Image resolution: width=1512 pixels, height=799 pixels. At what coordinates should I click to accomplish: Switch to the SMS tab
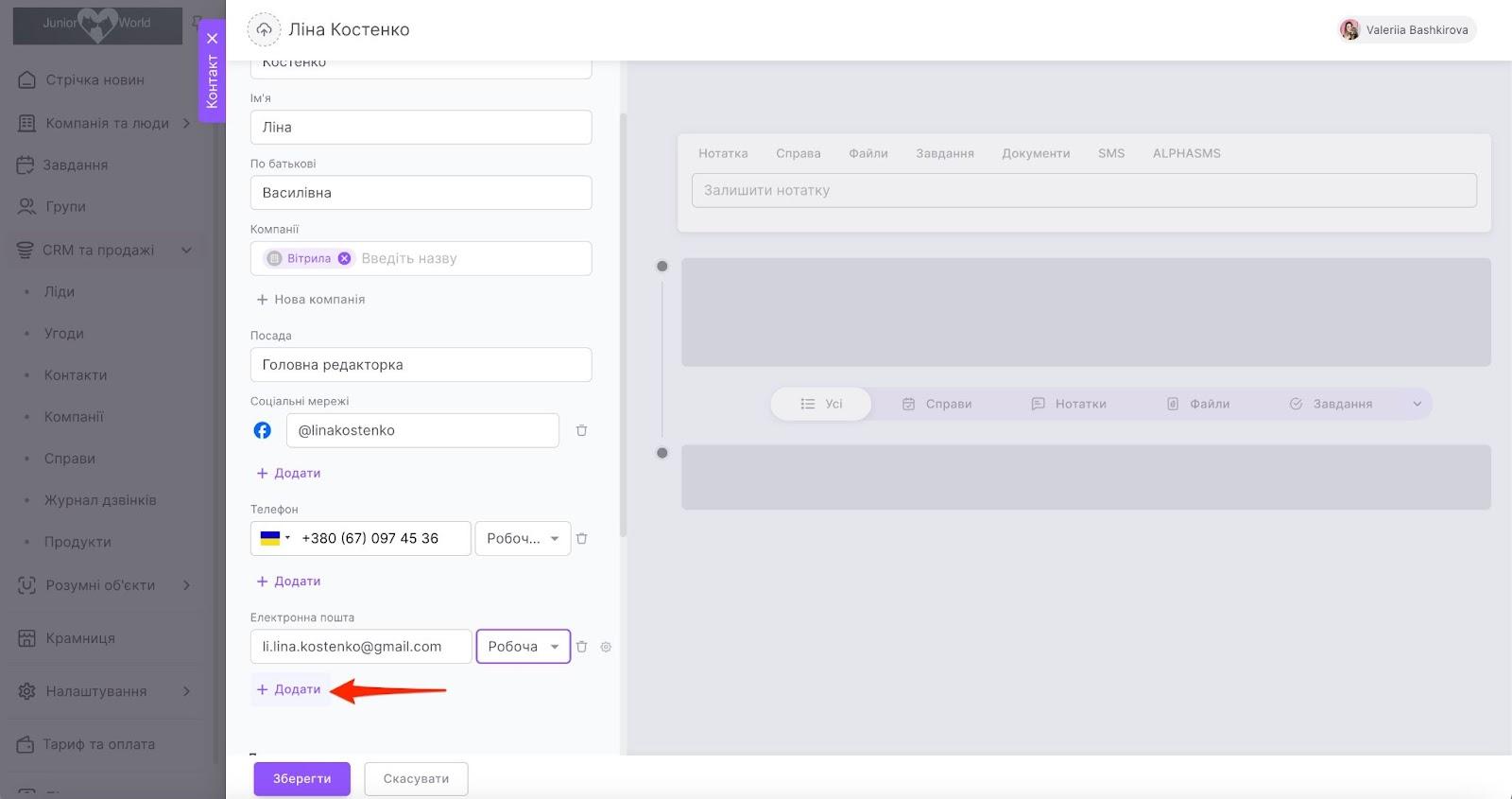click(x=1110, y=153)
